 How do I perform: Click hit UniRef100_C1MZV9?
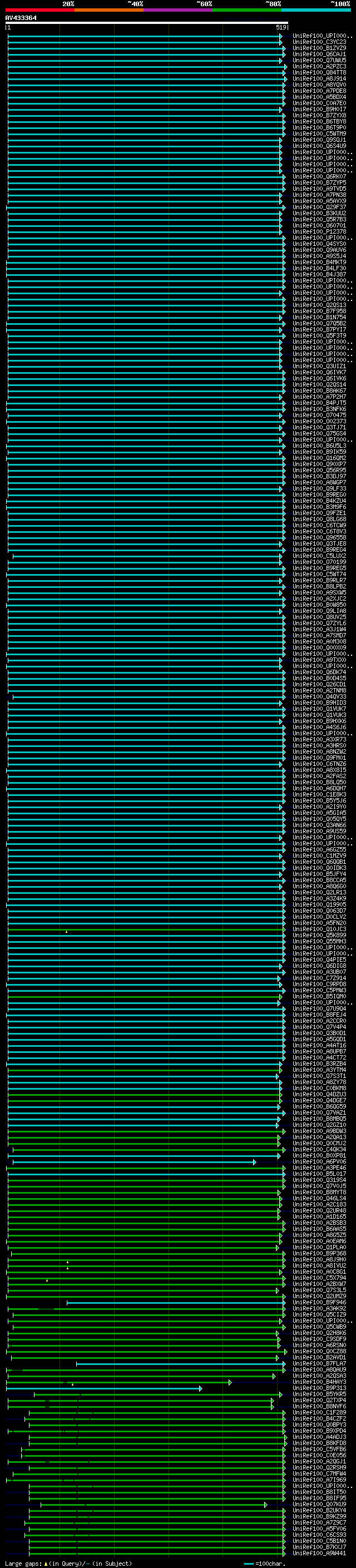[319, 855]
